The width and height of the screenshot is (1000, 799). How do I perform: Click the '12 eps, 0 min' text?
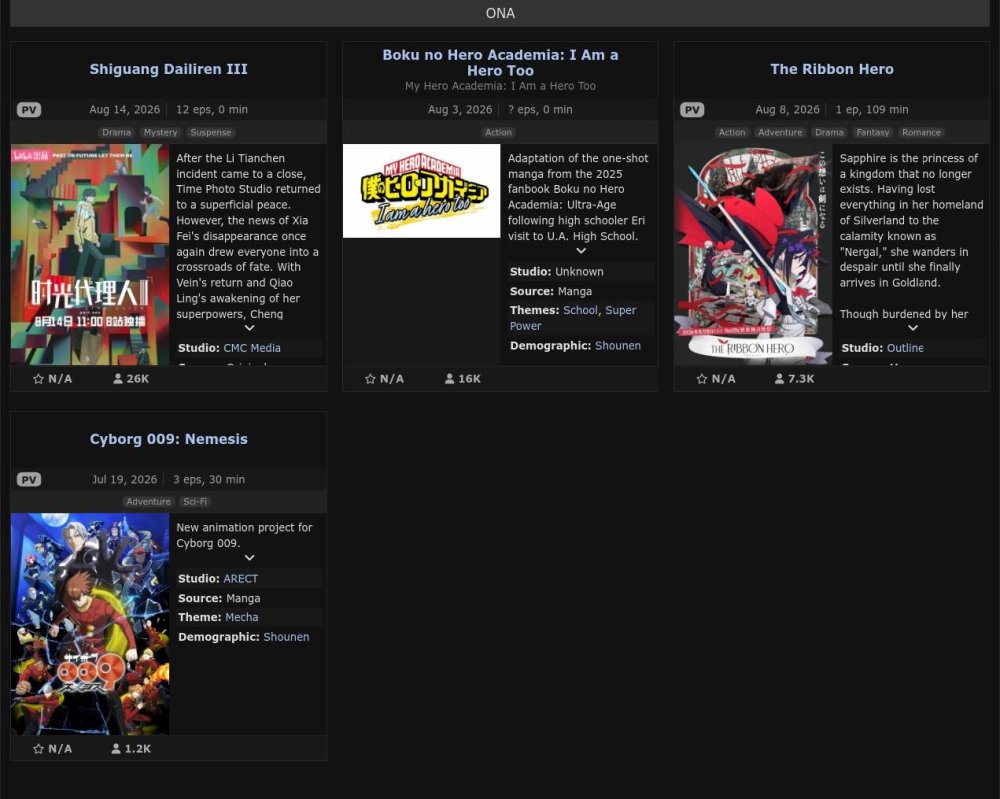pyautogui.click(x=212, y=110)
